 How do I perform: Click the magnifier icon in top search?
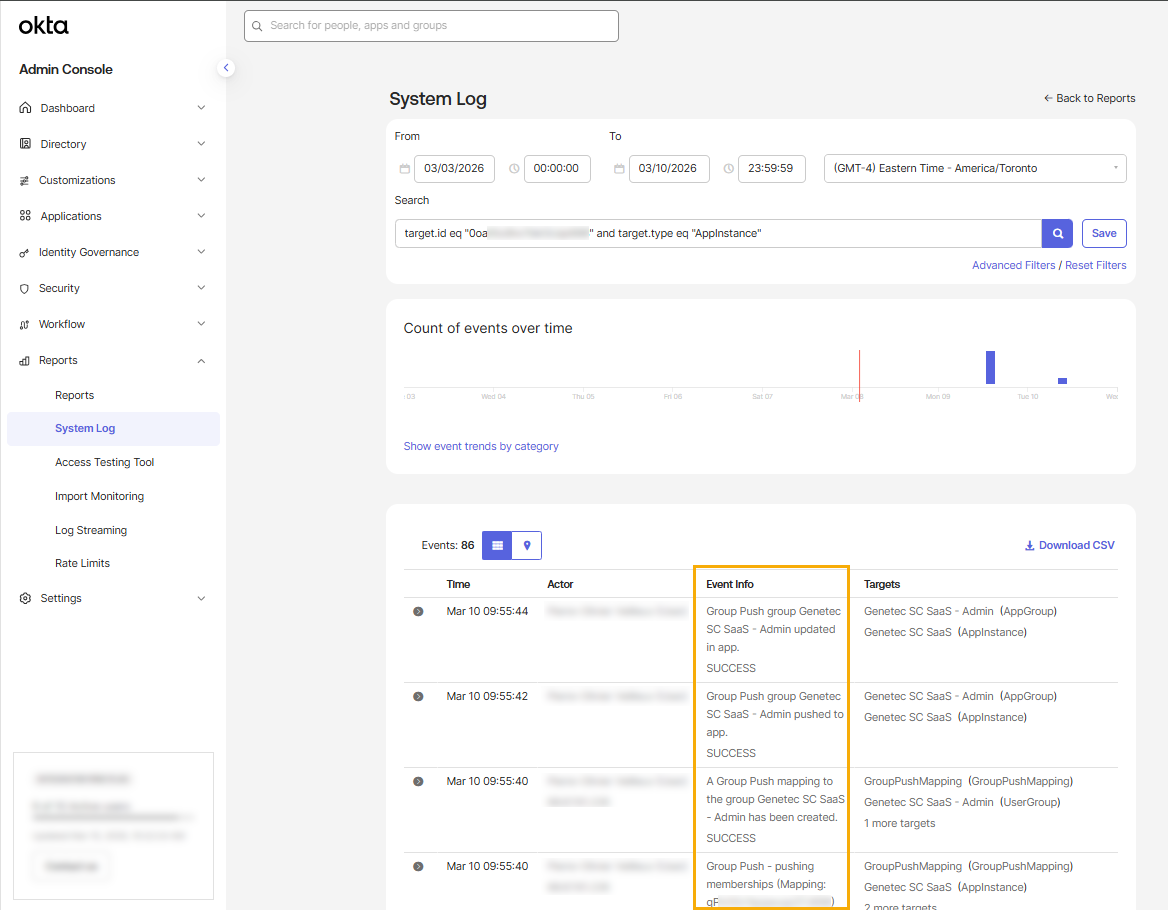coord(257,26)
